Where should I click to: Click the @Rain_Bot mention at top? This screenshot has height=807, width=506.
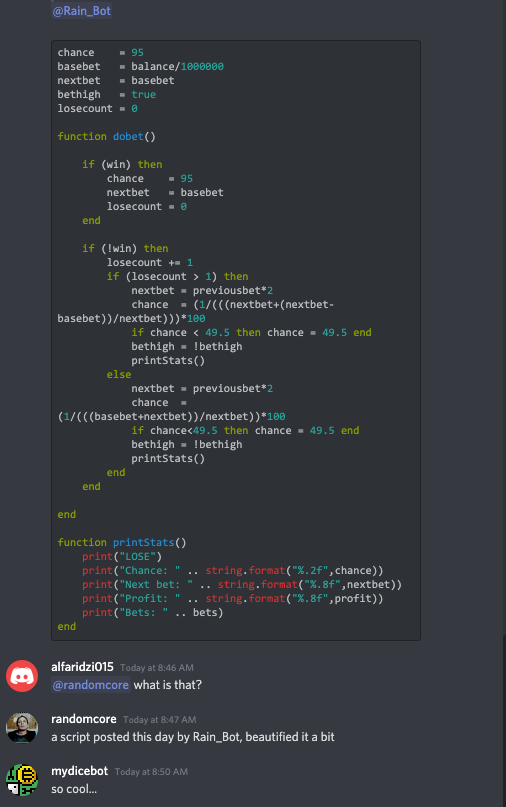point(81,11)
